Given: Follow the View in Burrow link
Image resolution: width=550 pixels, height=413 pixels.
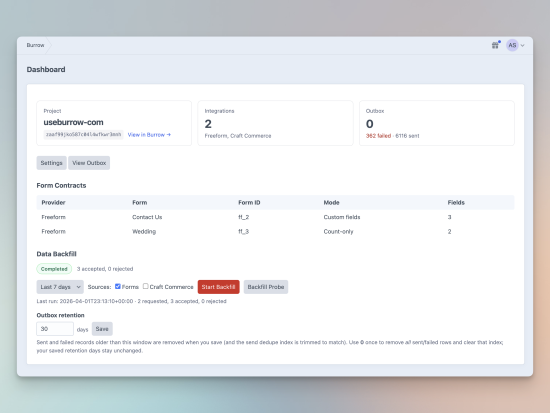Looking at the screenshot, I should [x=149, y=135].
